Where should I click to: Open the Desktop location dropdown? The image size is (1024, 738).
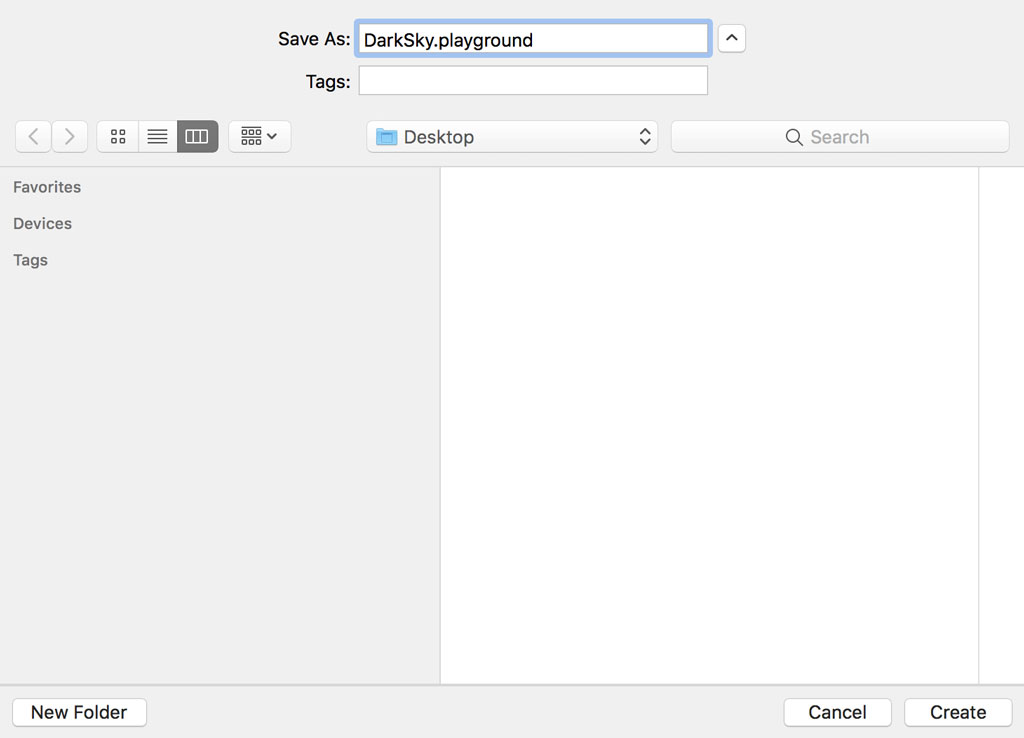click(x=512, y=136)
